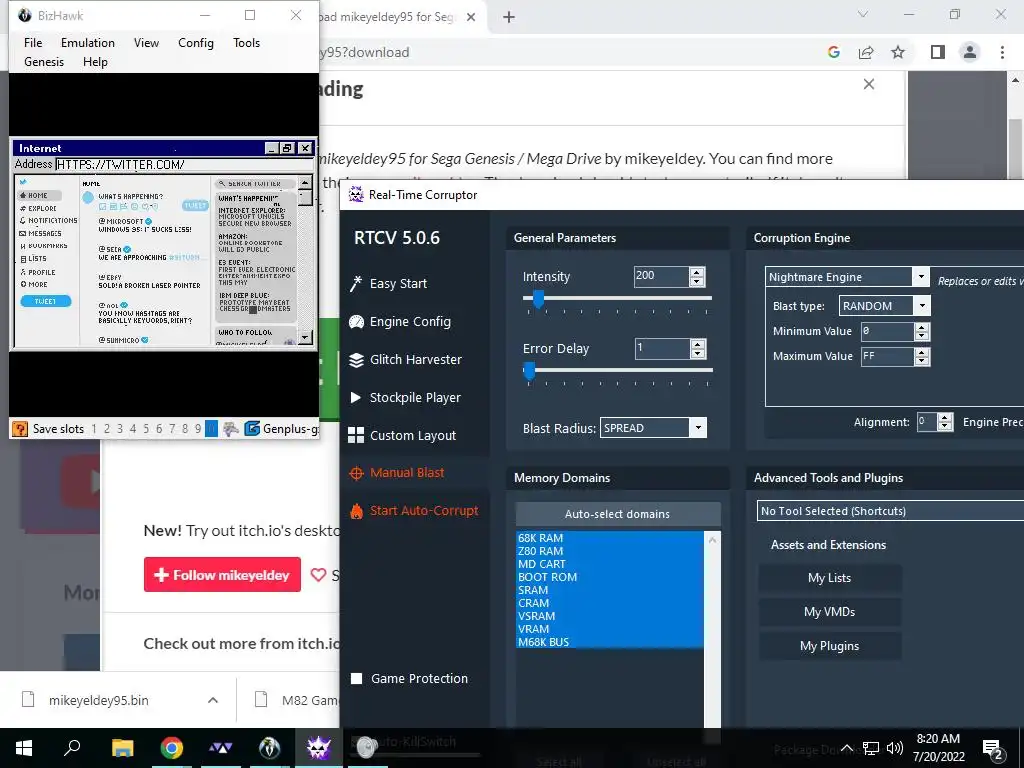Trigger a Manual Blast
Viewport: 1024px width, 768px height.
[x=397, y=473]
